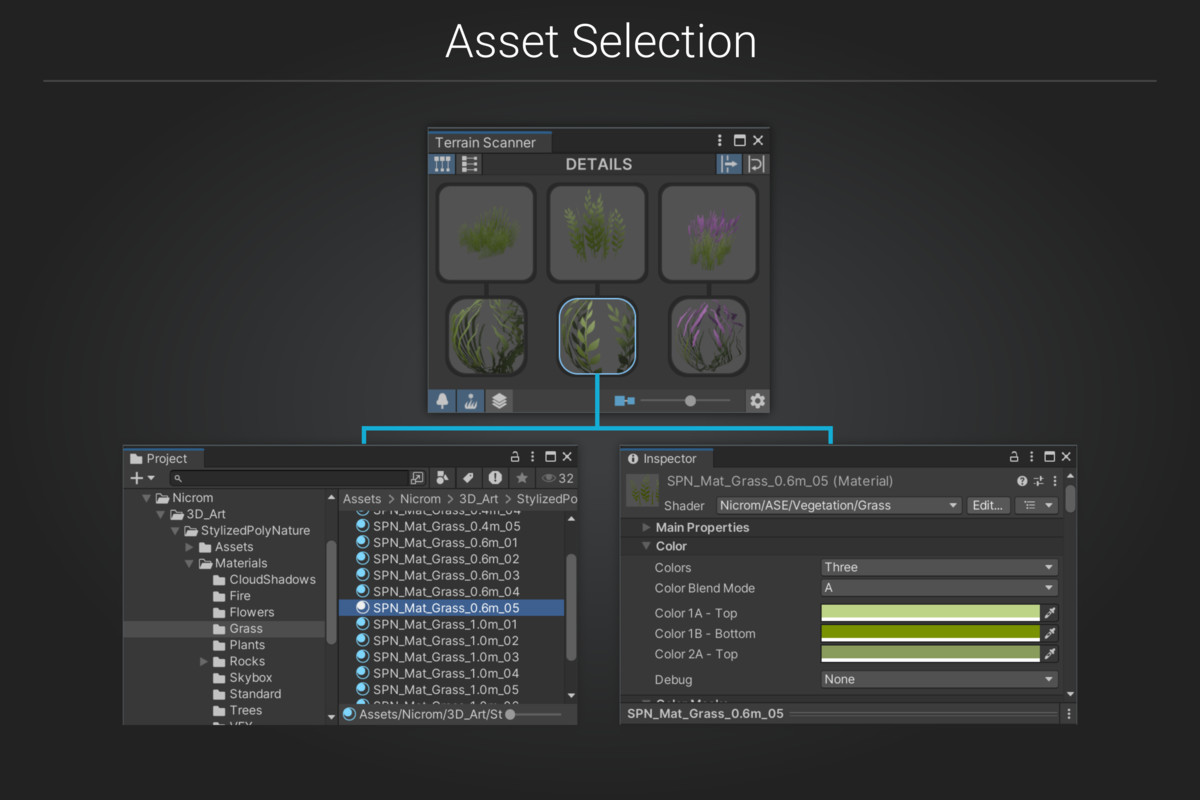Toggle the layers filter in Terrain Scanner

(499, 401)
